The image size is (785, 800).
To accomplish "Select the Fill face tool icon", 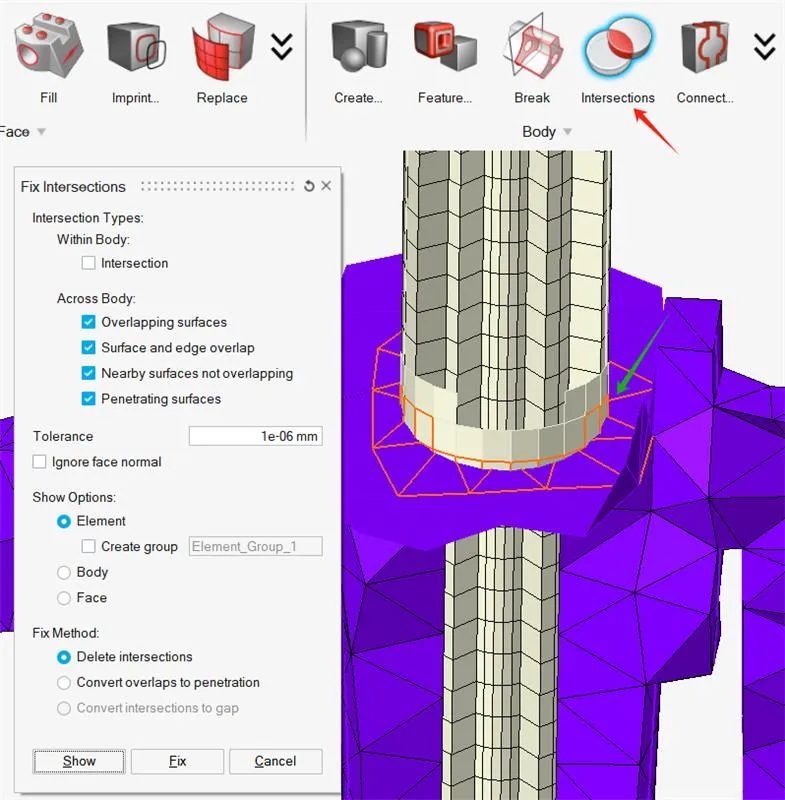I will (x=48, y=45).
